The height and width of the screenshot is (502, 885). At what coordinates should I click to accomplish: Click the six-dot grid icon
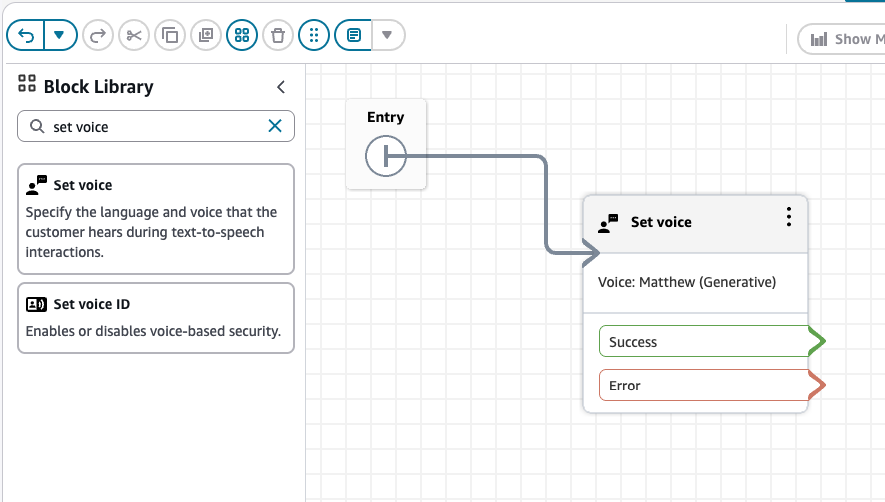coord(314,36)
